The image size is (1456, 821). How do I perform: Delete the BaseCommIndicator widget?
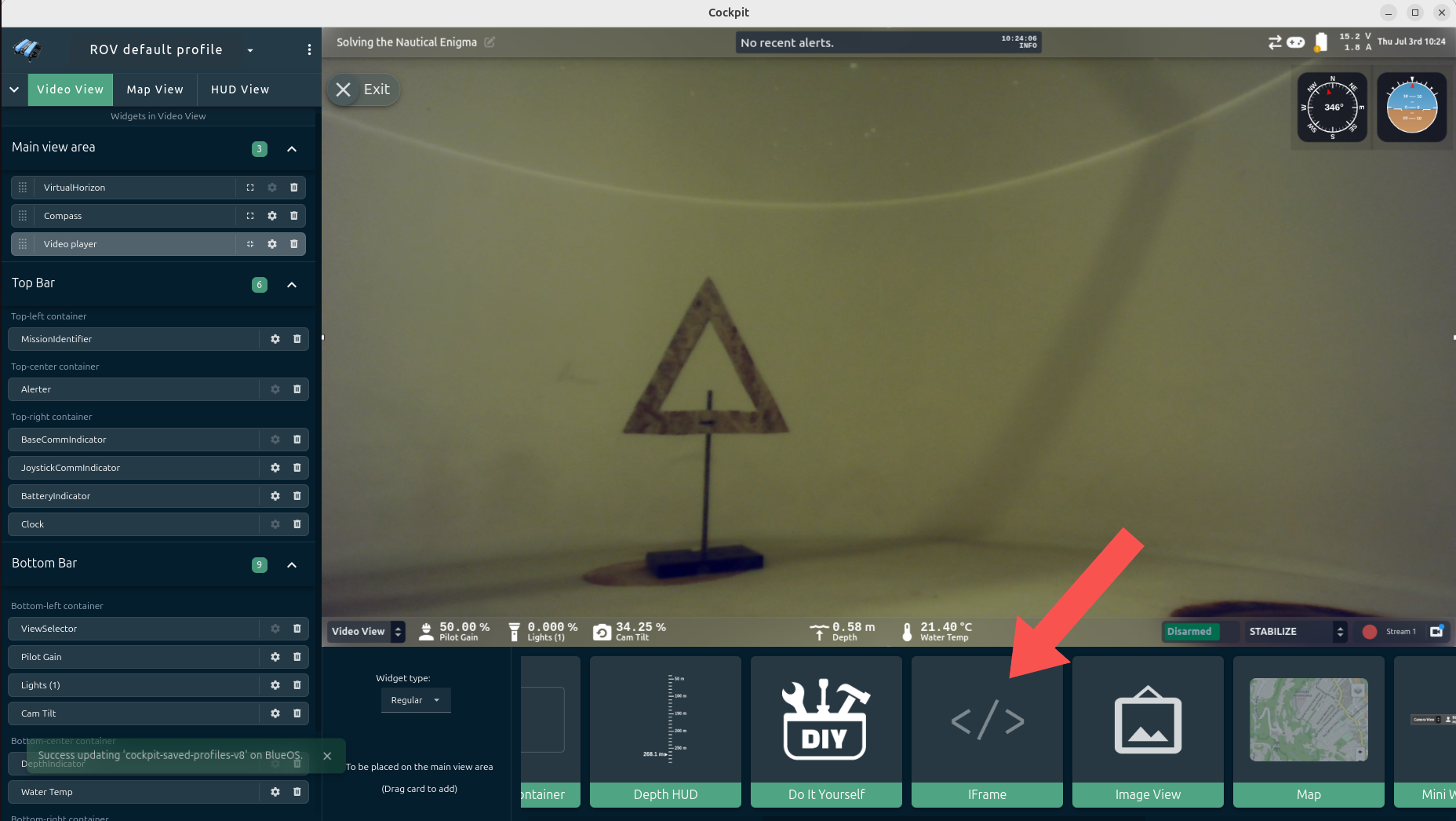pos(297,440)
